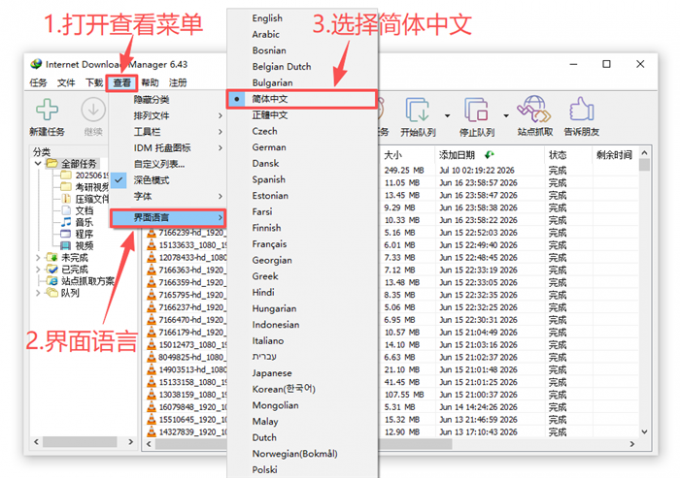Choose 正體中文 from the language list
This screenshot has width=680, height=478.
tap(302, 115)
